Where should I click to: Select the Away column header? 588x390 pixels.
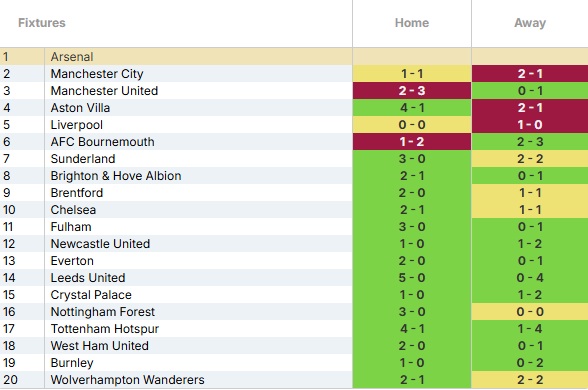[530, 23]
